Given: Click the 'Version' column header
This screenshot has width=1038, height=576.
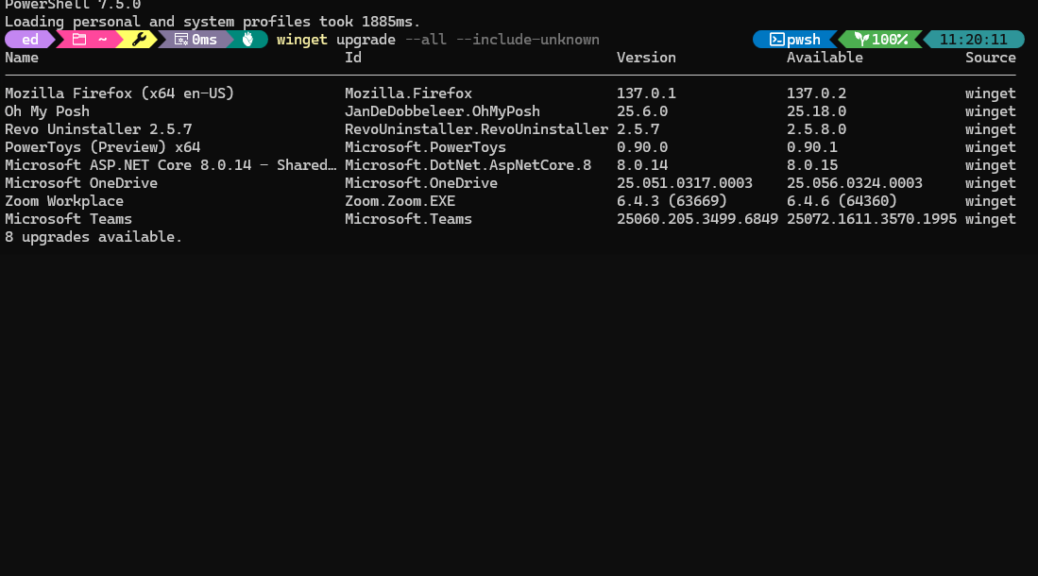Looking at the screenshot, I should 646,58.
